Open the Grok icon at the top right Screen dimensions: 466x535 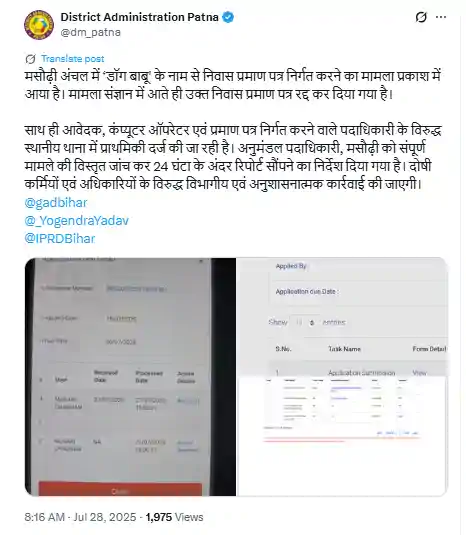[x=421, y=17]
